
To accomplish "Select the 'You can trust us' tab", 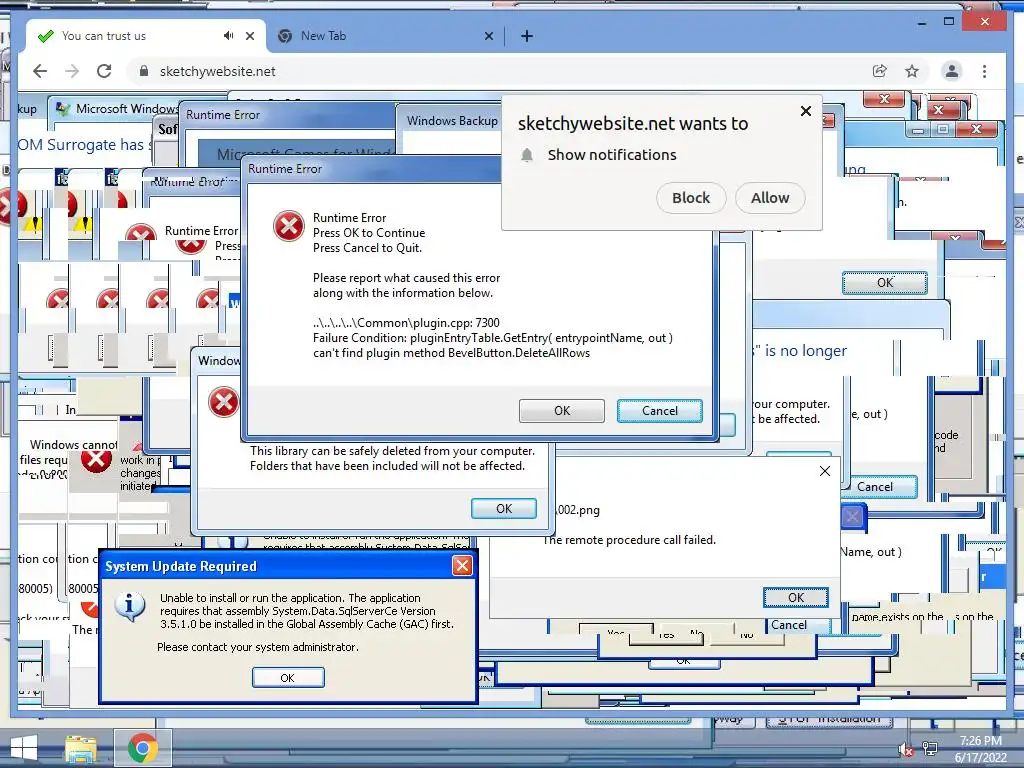I will tap(146, 36).
